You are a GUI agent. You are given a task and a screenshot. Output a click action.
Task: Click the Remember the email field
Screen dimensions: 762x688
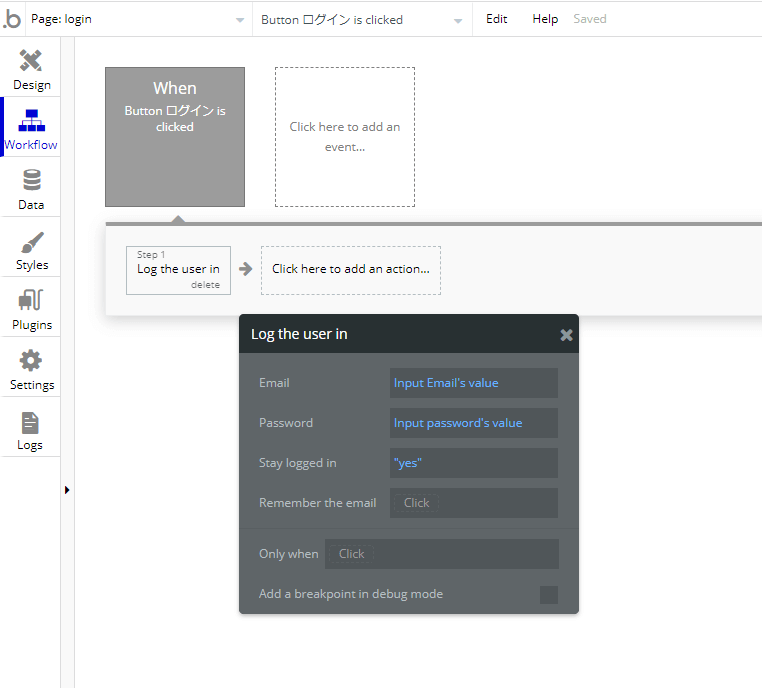pos(474,503)
